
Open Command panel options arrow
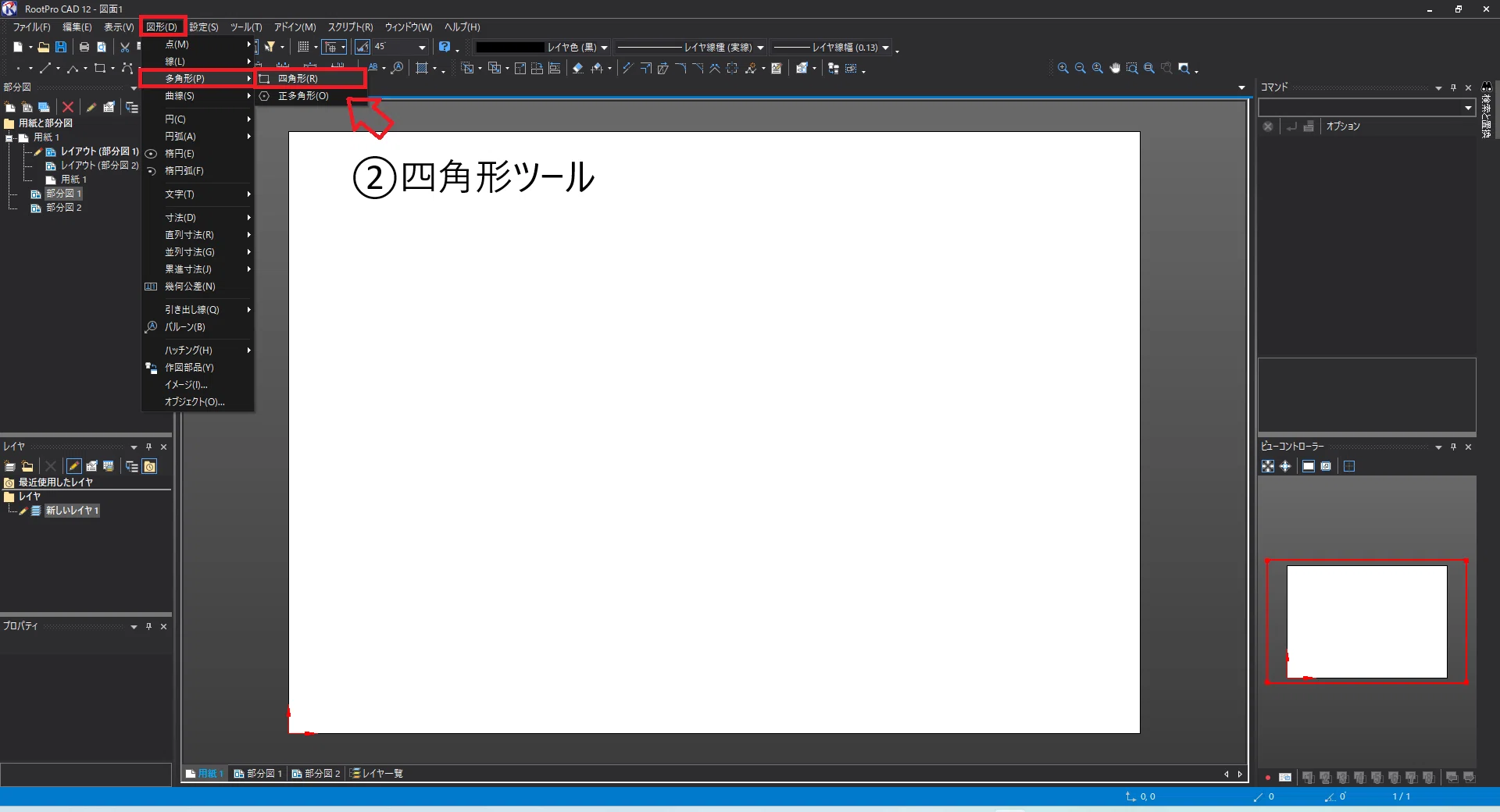tap(1438, 88)
